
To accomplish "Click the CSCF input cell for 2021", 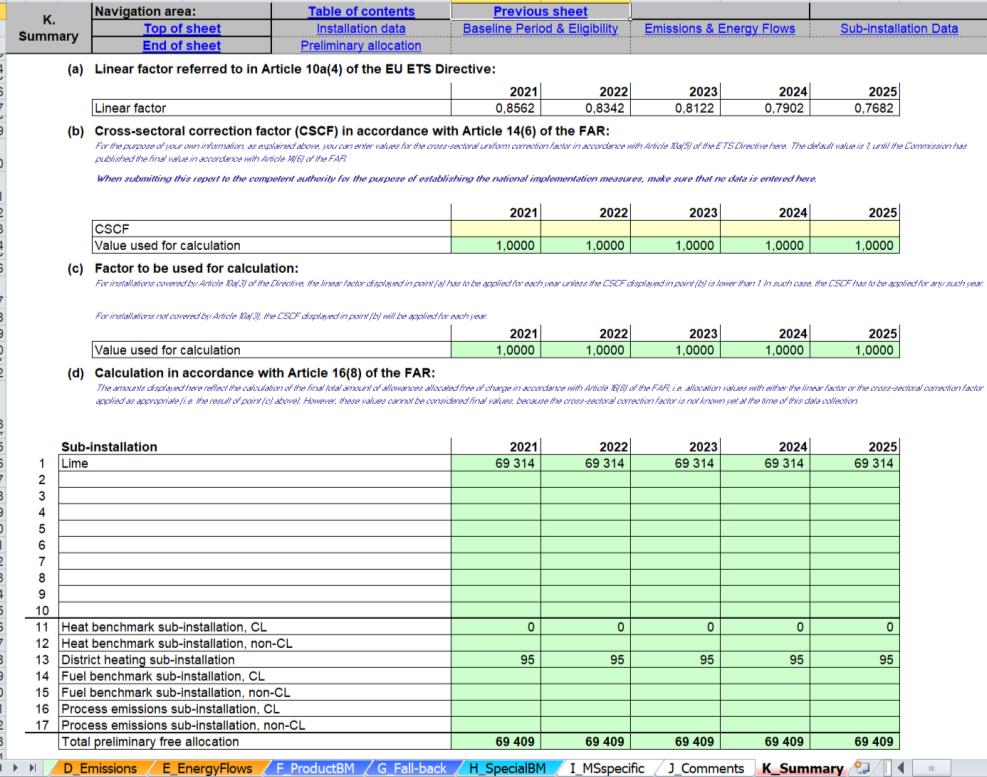I will [x=495, y=229].
